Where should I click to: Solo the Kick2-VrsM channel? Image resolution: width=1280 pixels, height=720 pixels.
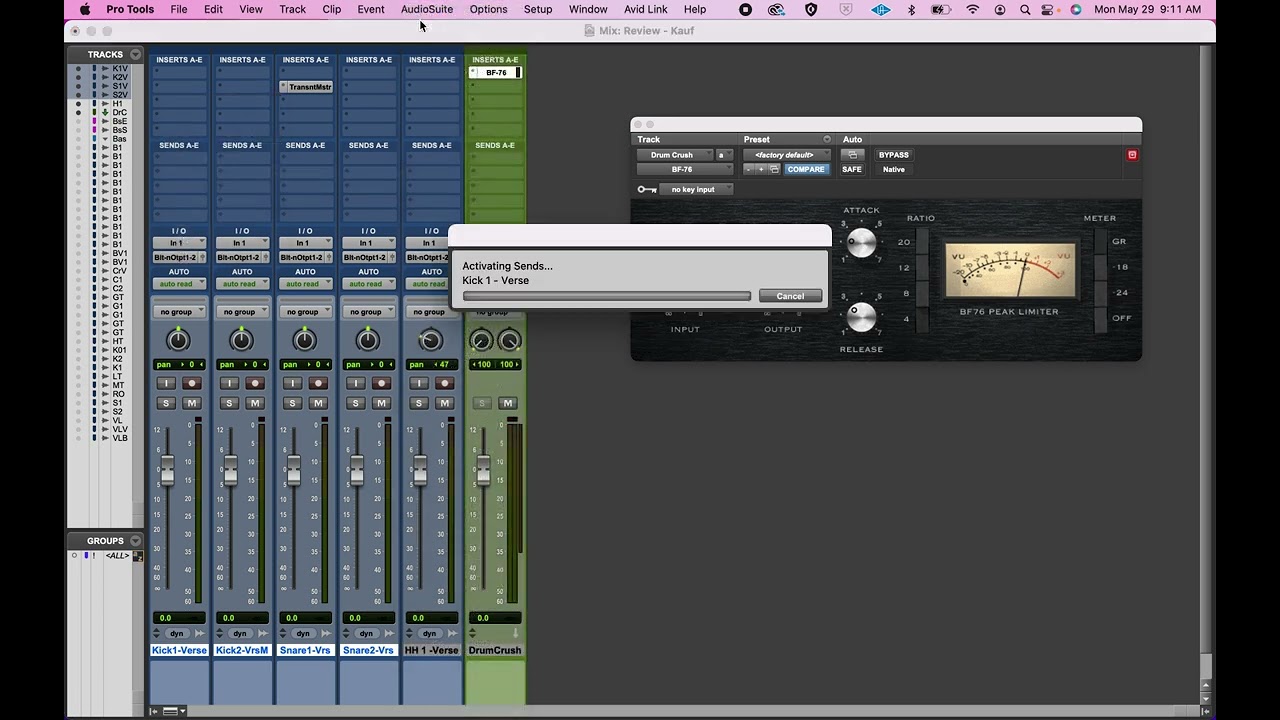[229, 403]
